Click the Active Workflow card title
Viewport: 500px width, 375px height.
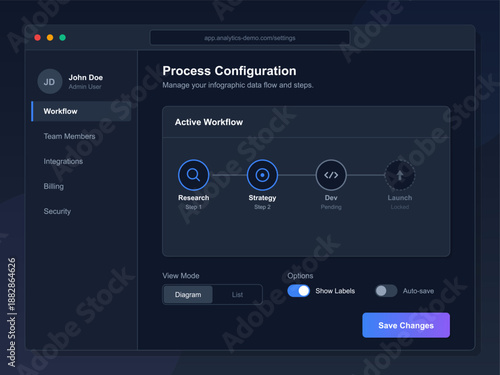tap(209, 122)
